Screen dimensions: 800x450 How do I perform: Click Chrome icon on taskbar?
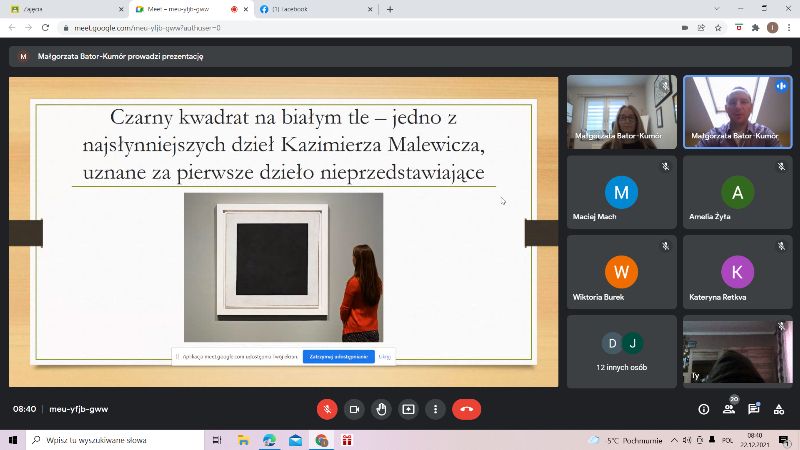click(x=321, y=440)
